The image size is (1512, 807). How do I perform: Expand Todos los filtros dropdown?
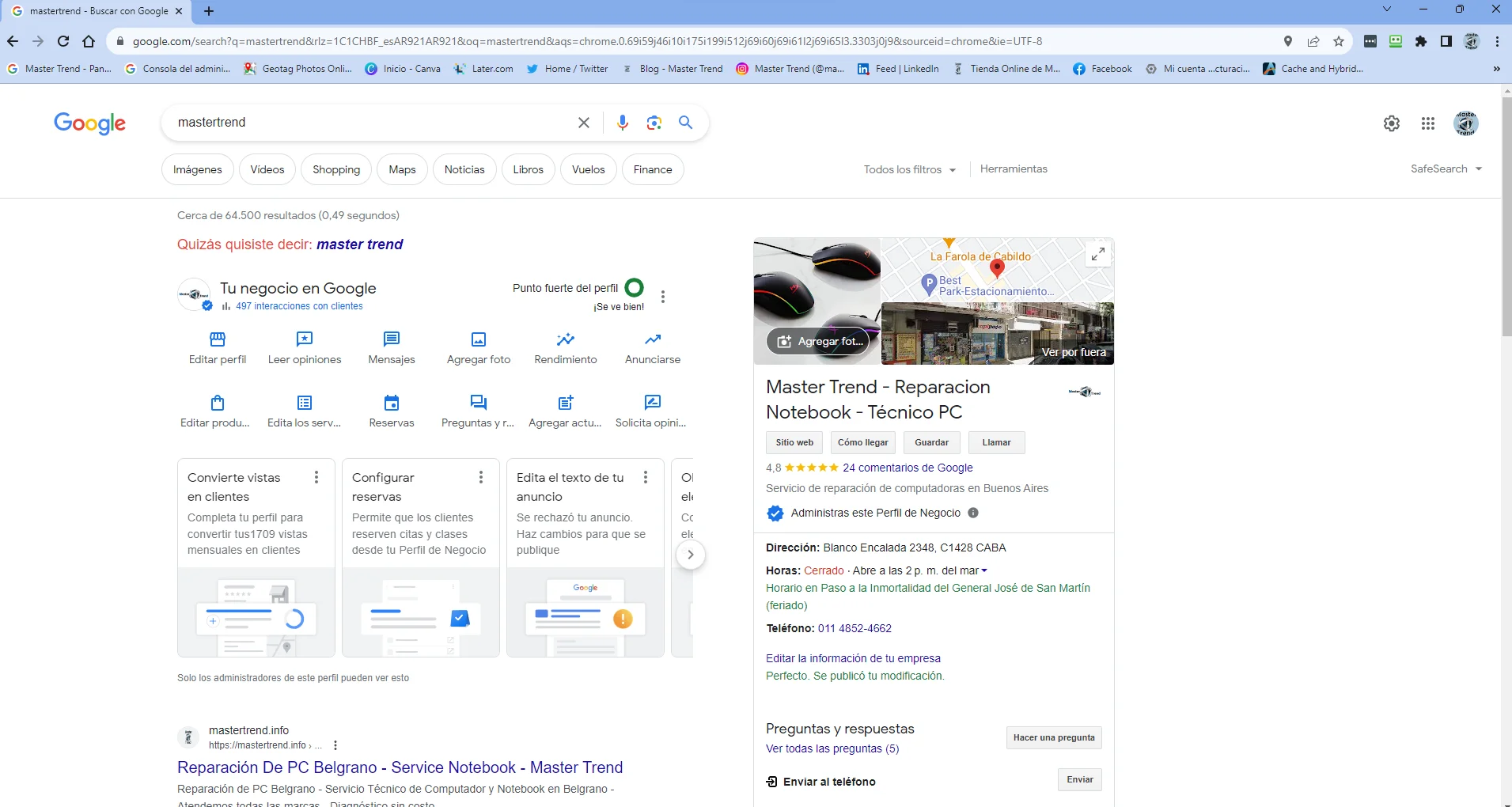[910, 169]
